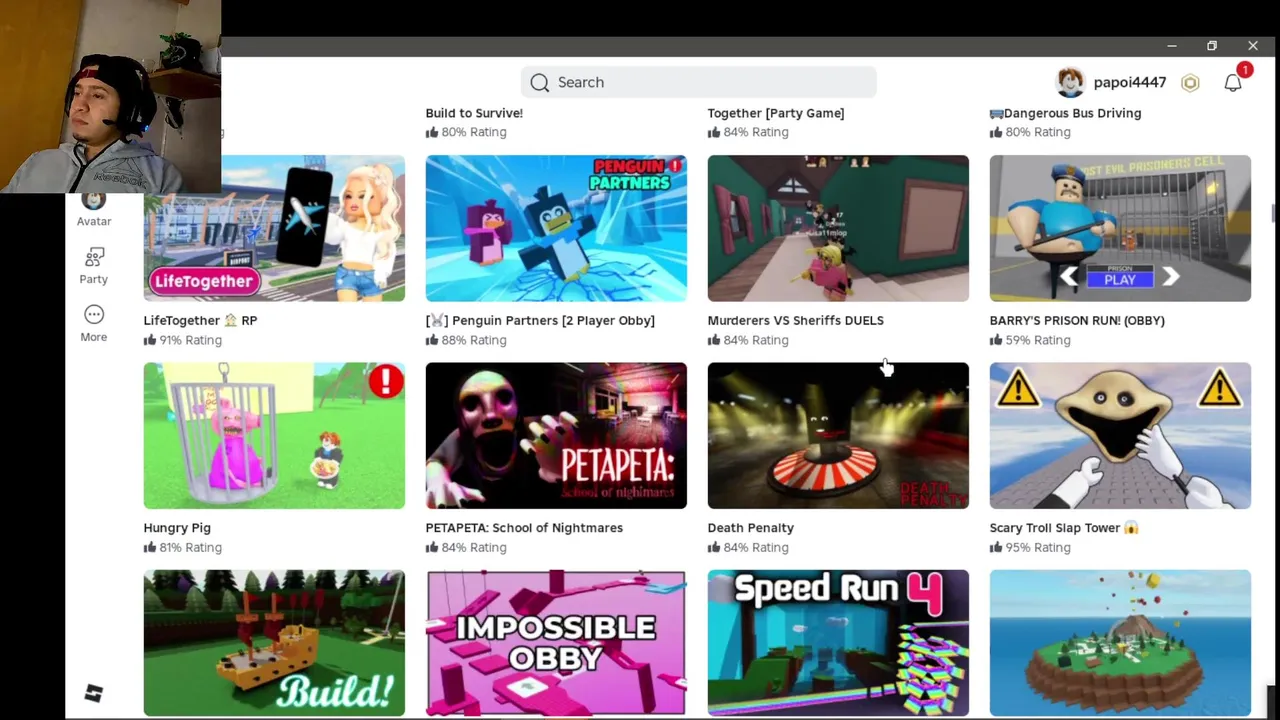Open the Avatar sidebar item
The height and width of the screenshot is (720, 1280).
click(94, 210)
